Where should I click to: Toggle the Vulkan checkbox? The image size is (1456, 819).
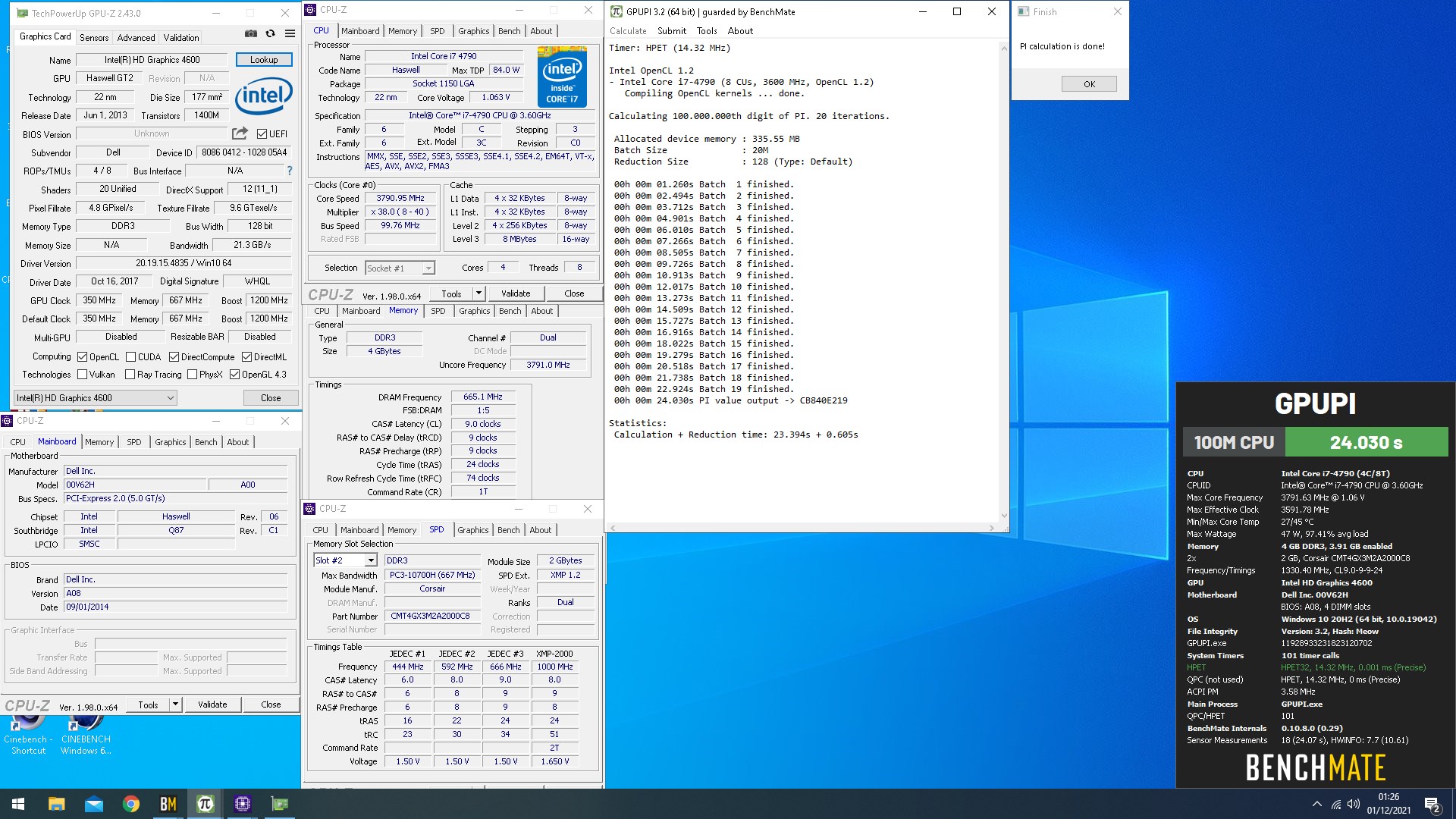pyautogui.click(x=83, y=374)
